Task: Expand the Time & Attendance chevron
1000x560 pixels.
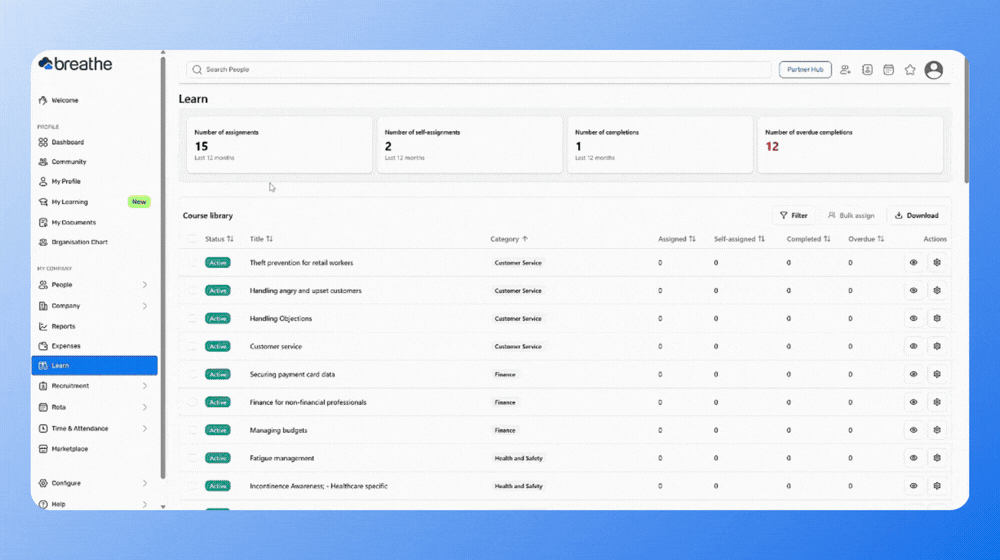Action: pyautogui.click(x=145, y=429)
